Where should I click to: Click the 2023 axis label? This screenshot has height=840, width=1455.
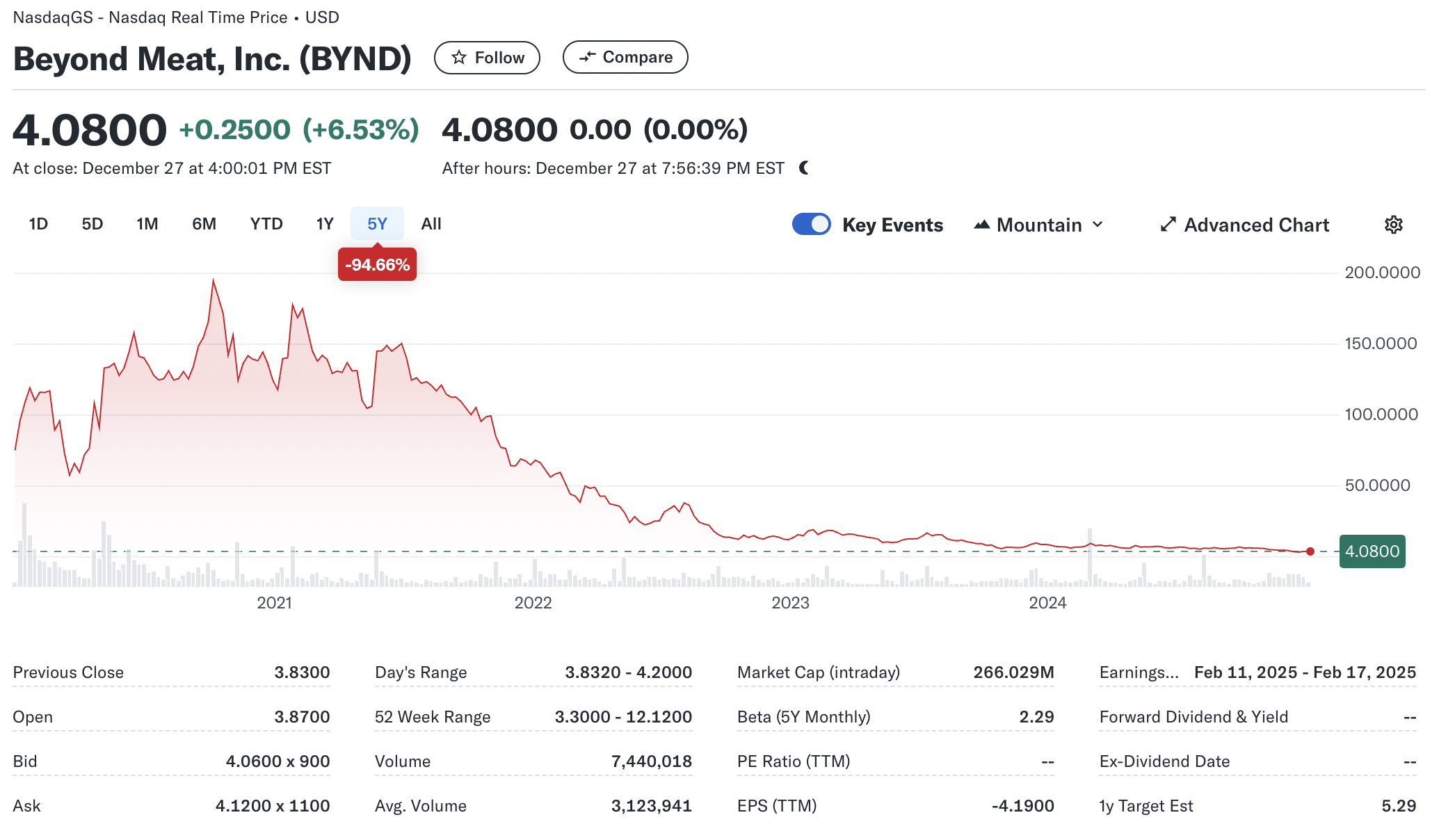tap(790, 603)
